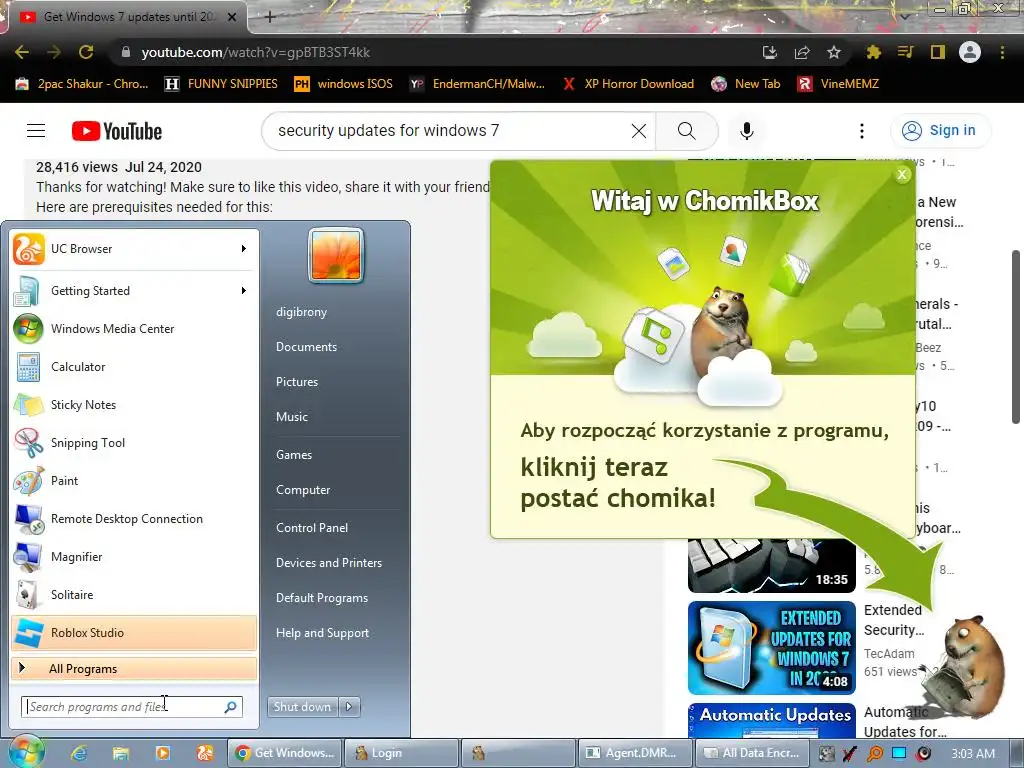Viewport: 1024px width, 768px height.
Task: Open 2pac Shakur bookmark
Action: [82, 84]
